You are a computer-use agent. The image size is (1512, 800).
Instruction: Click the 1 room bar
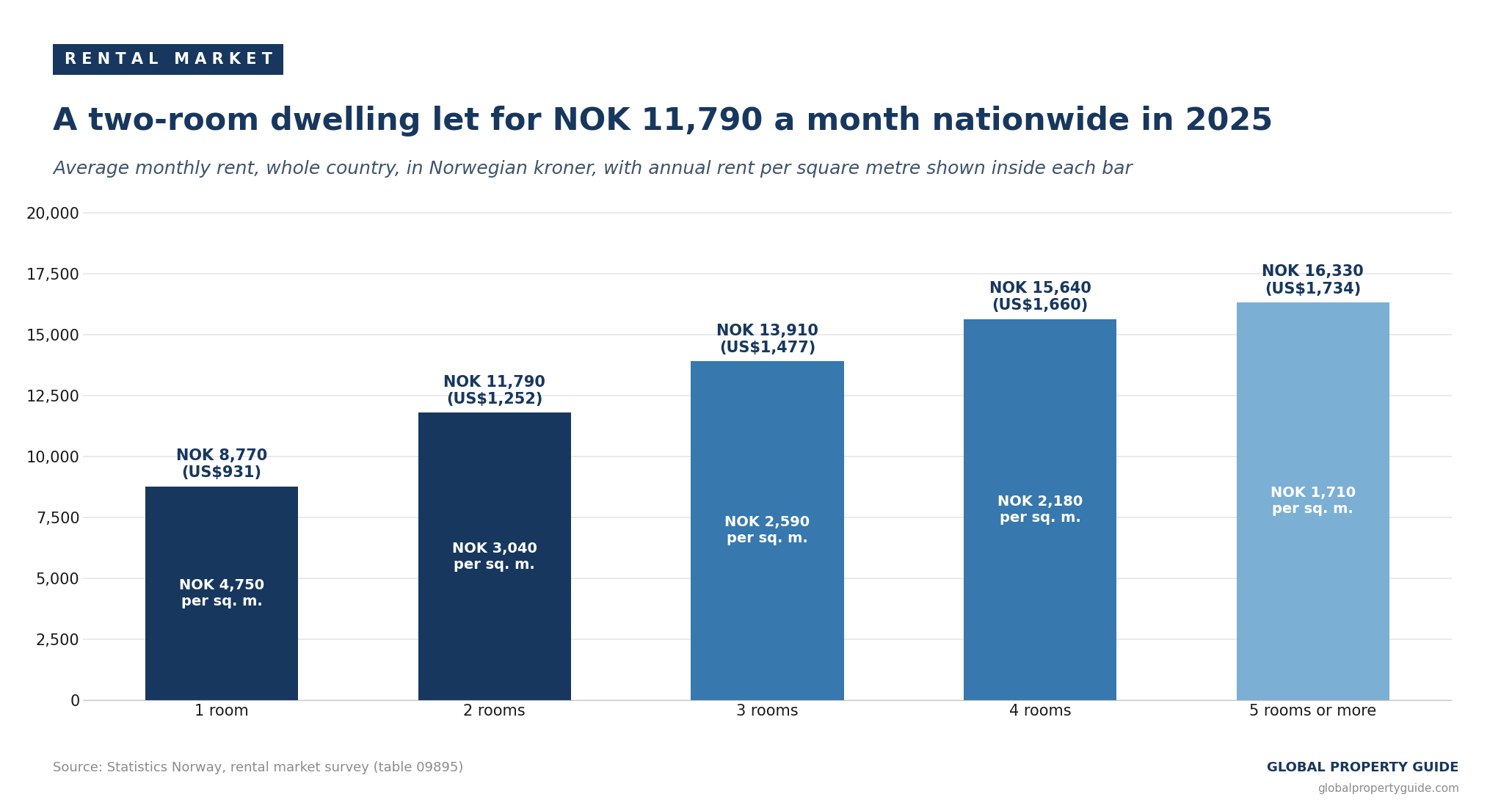pyautogui.click(x=222, y=593)
